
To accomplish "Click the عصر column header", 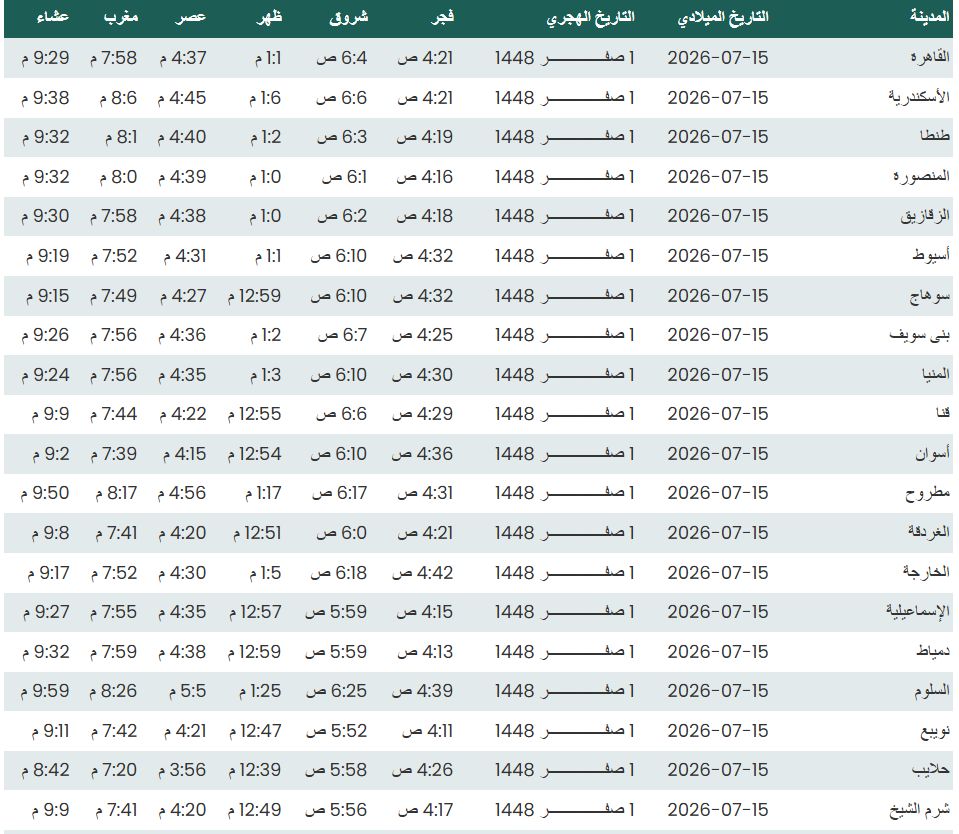I will coord(190,18).
